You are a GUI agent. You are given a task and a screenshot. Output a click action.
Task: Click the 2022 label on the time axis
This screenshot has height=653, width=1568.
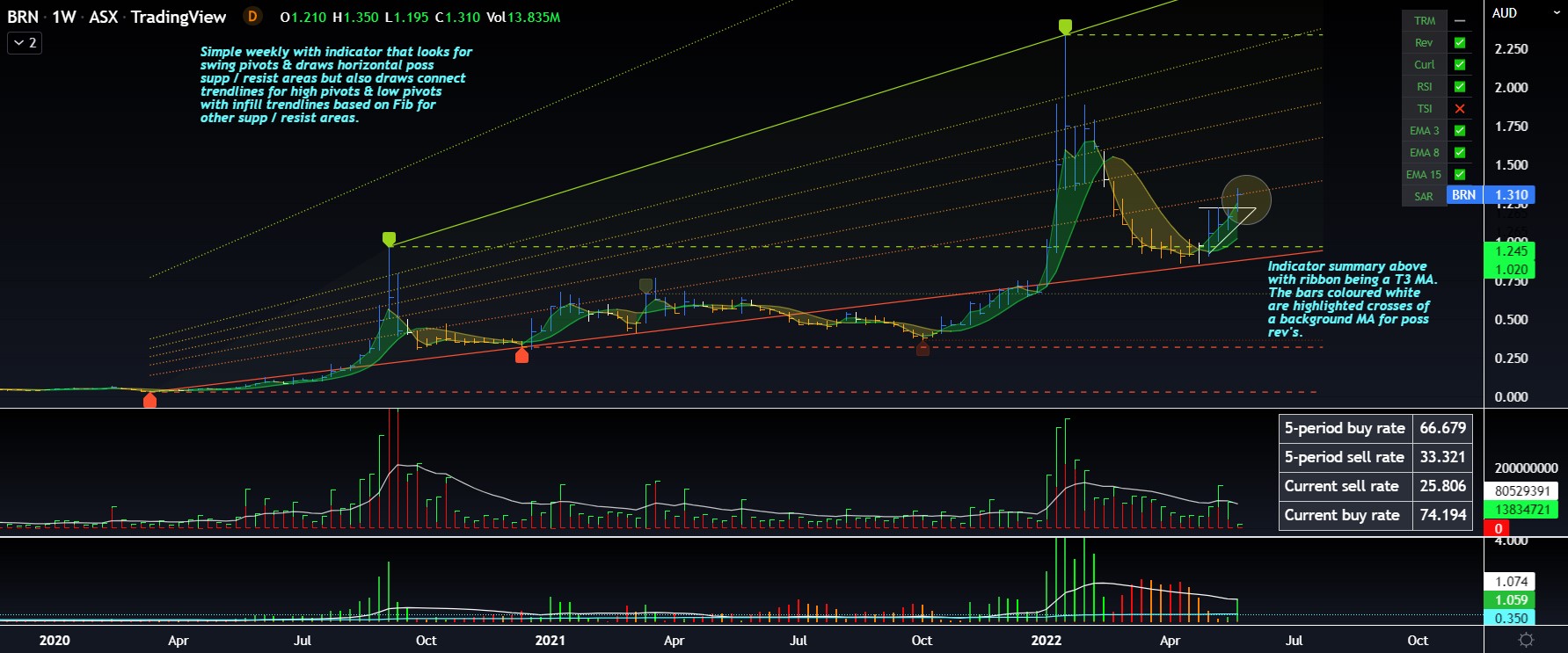coord(1046,640)
